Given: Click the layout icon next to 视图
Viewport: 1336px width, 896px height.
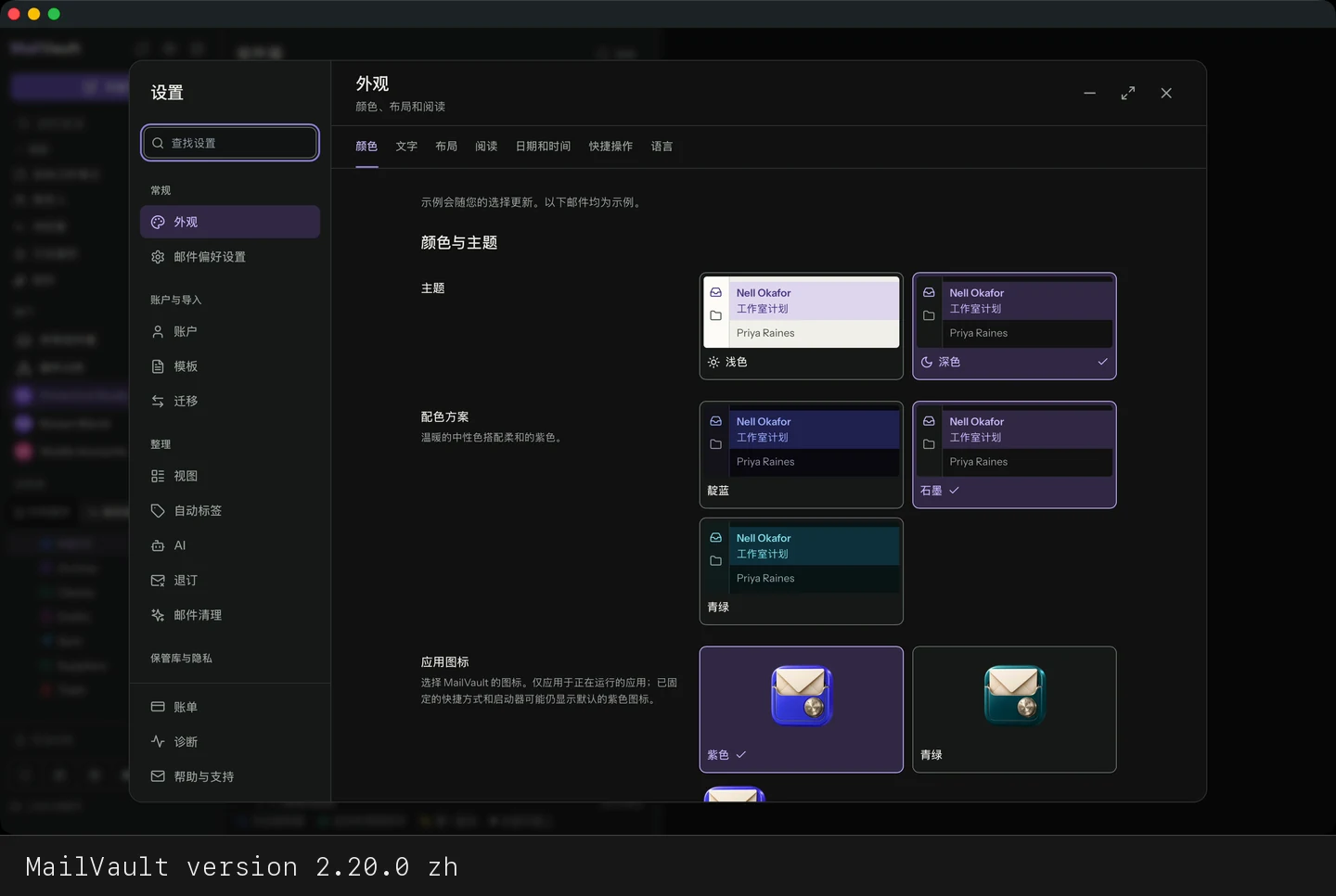Looking at the screenshot, I should pos(158,476).
